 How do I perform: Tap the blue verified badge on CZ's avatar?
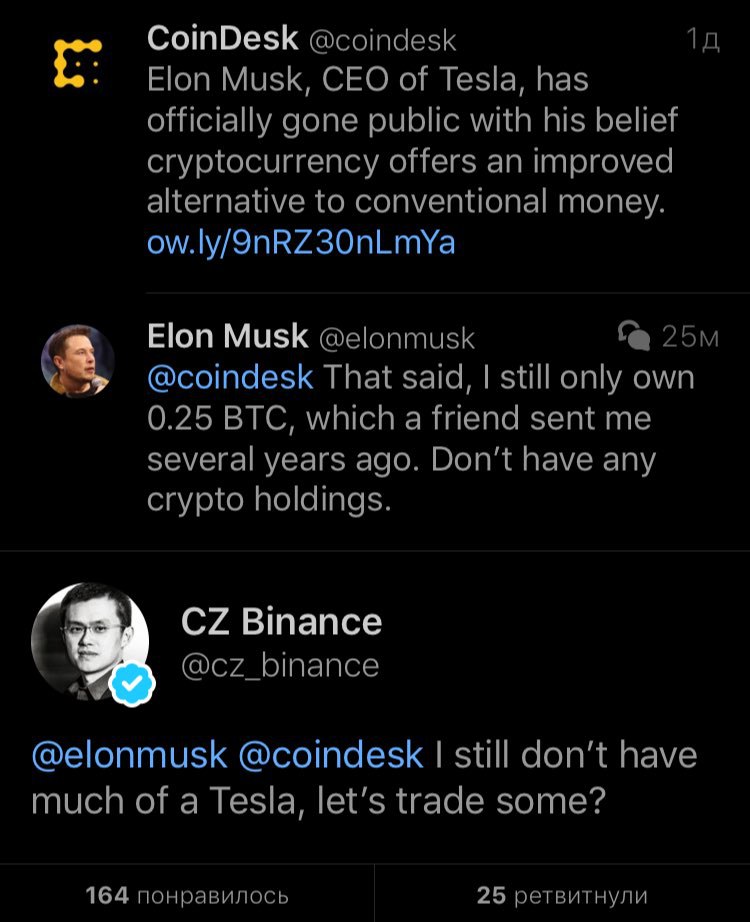133,683
